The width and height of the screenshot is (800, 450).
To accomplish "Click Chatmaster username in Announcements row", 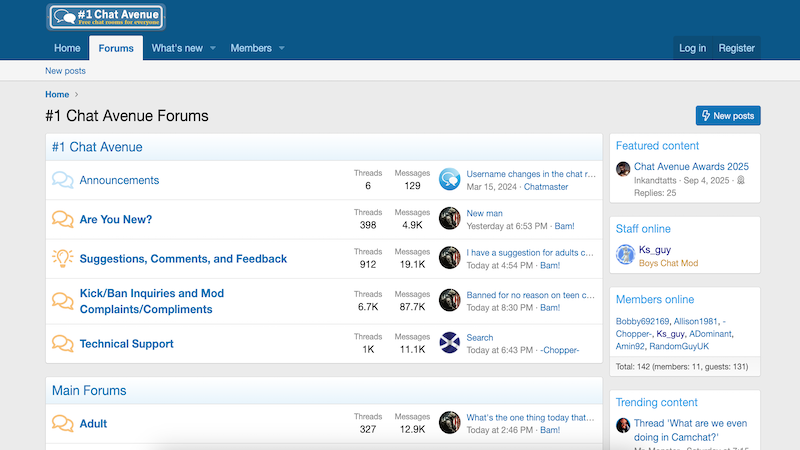I will 546,187.
